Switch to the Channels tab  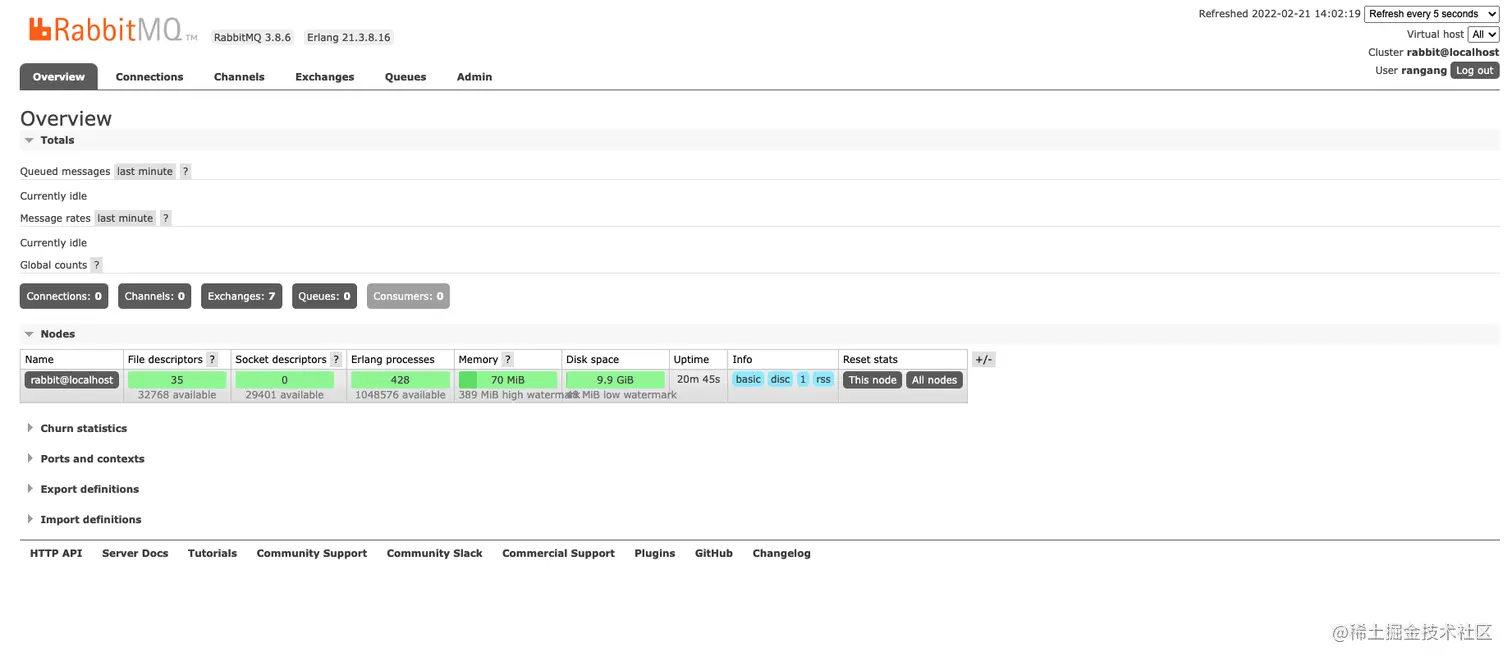click(239, 77)
